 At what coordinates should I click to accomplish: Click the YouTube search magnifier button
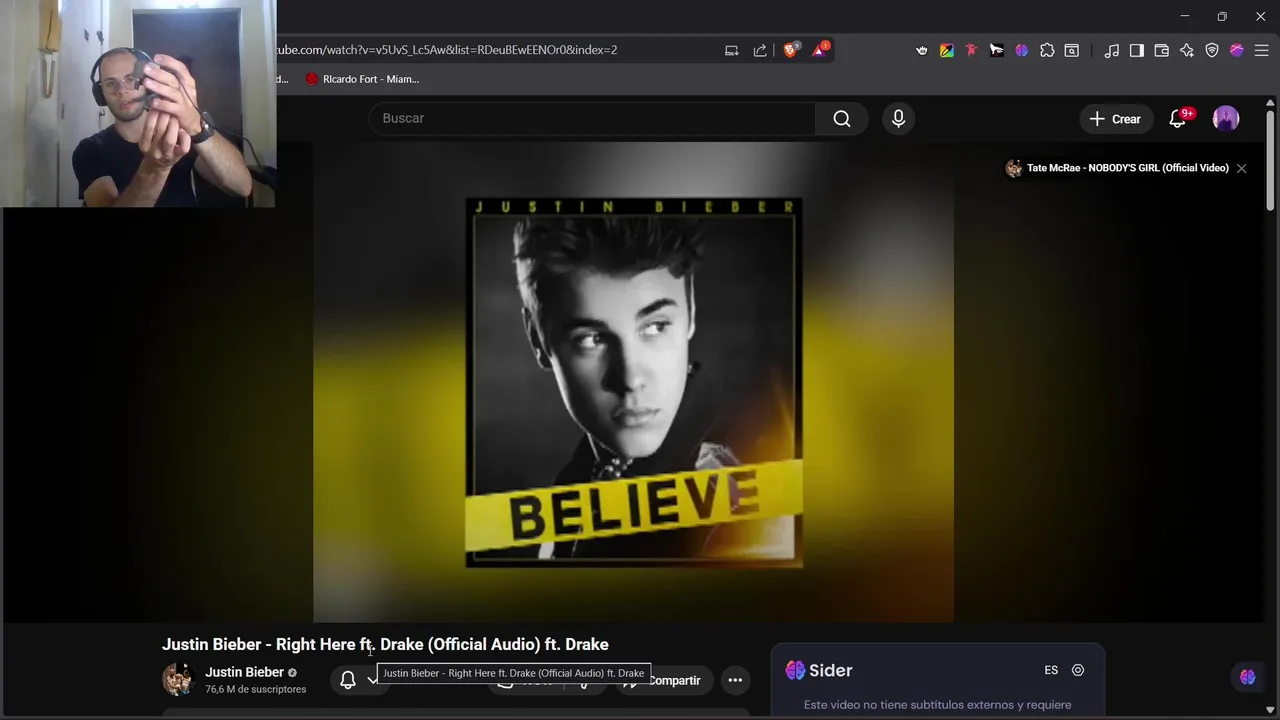[x=842, y=118]
